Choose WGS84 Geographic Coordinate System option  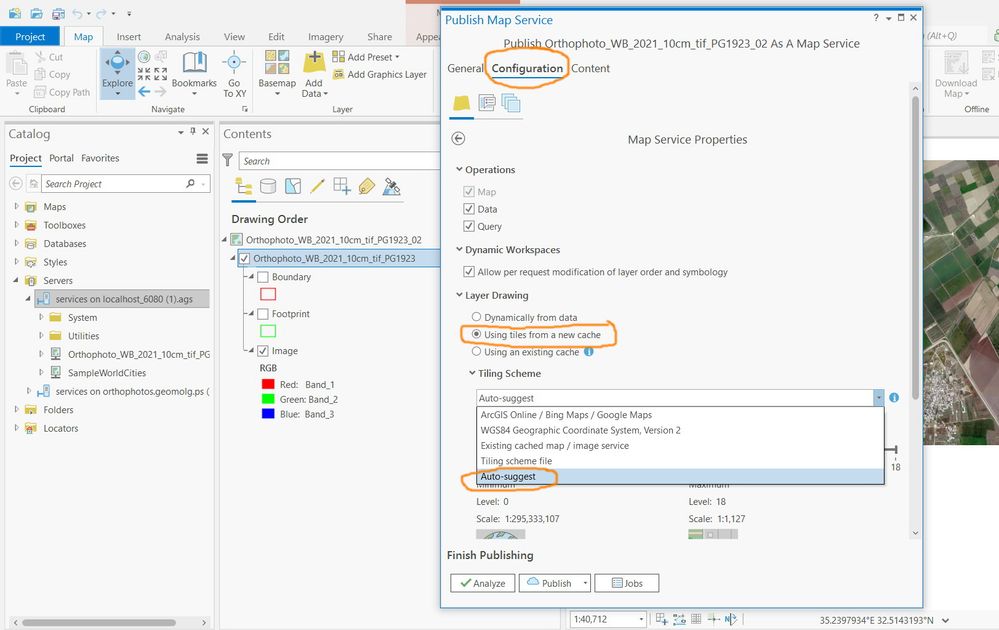pos(680,430)
